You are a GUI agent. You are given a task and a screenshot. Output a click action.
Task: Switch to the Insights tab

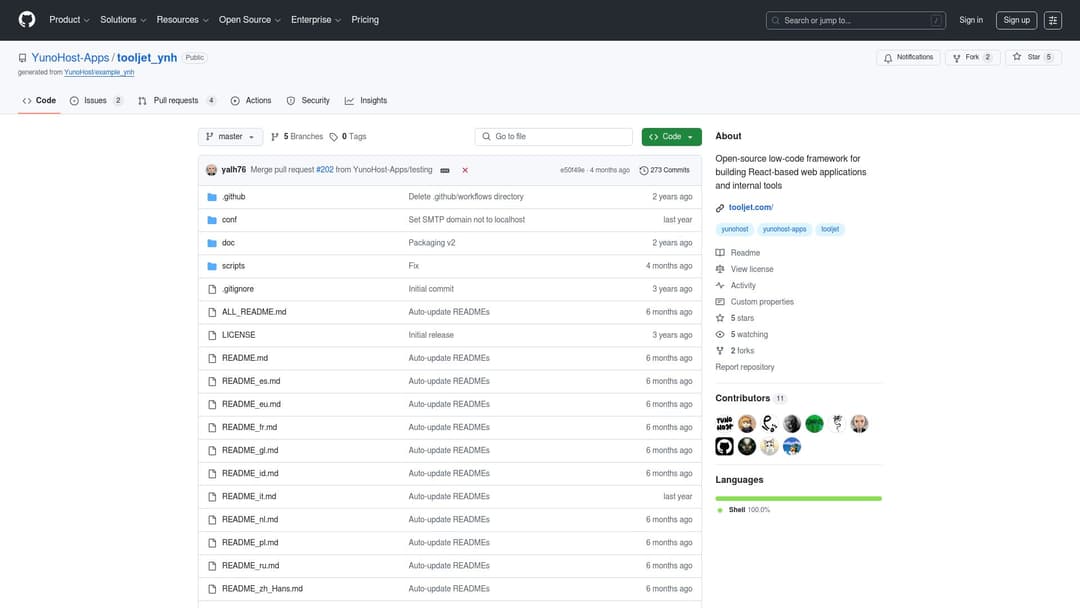pos(366,101)
